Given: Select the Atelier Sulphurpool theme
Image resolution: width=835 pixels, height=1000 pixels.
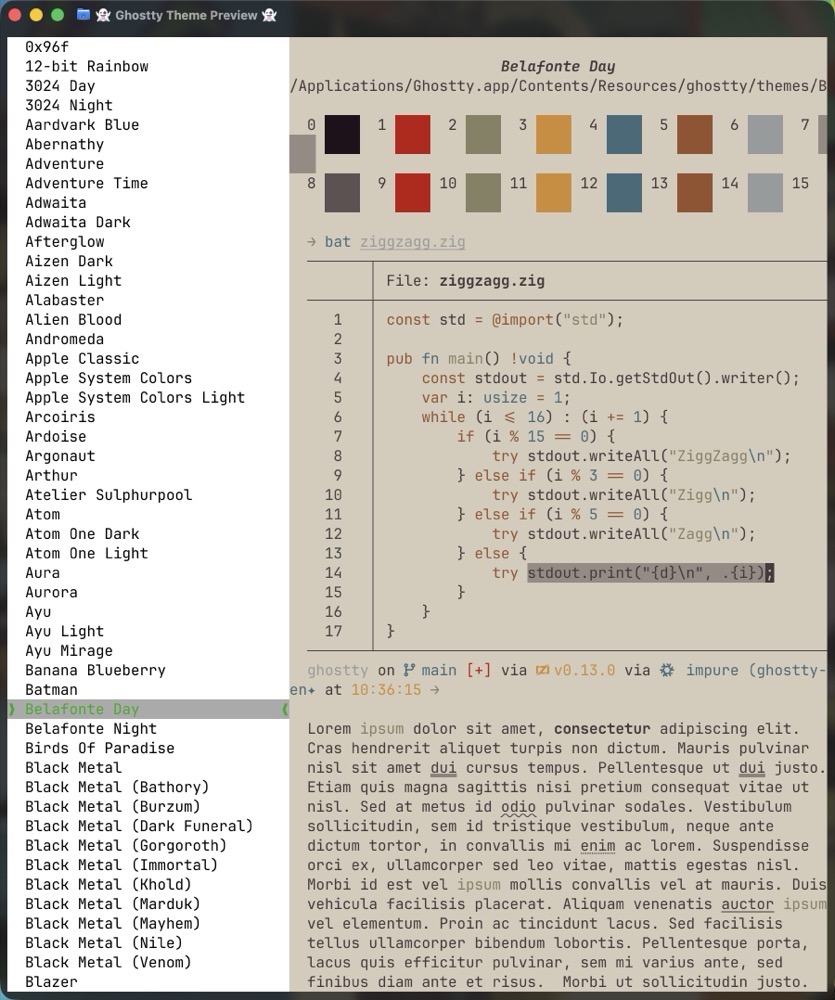Looking at the screenshot, I should [108, 495].
